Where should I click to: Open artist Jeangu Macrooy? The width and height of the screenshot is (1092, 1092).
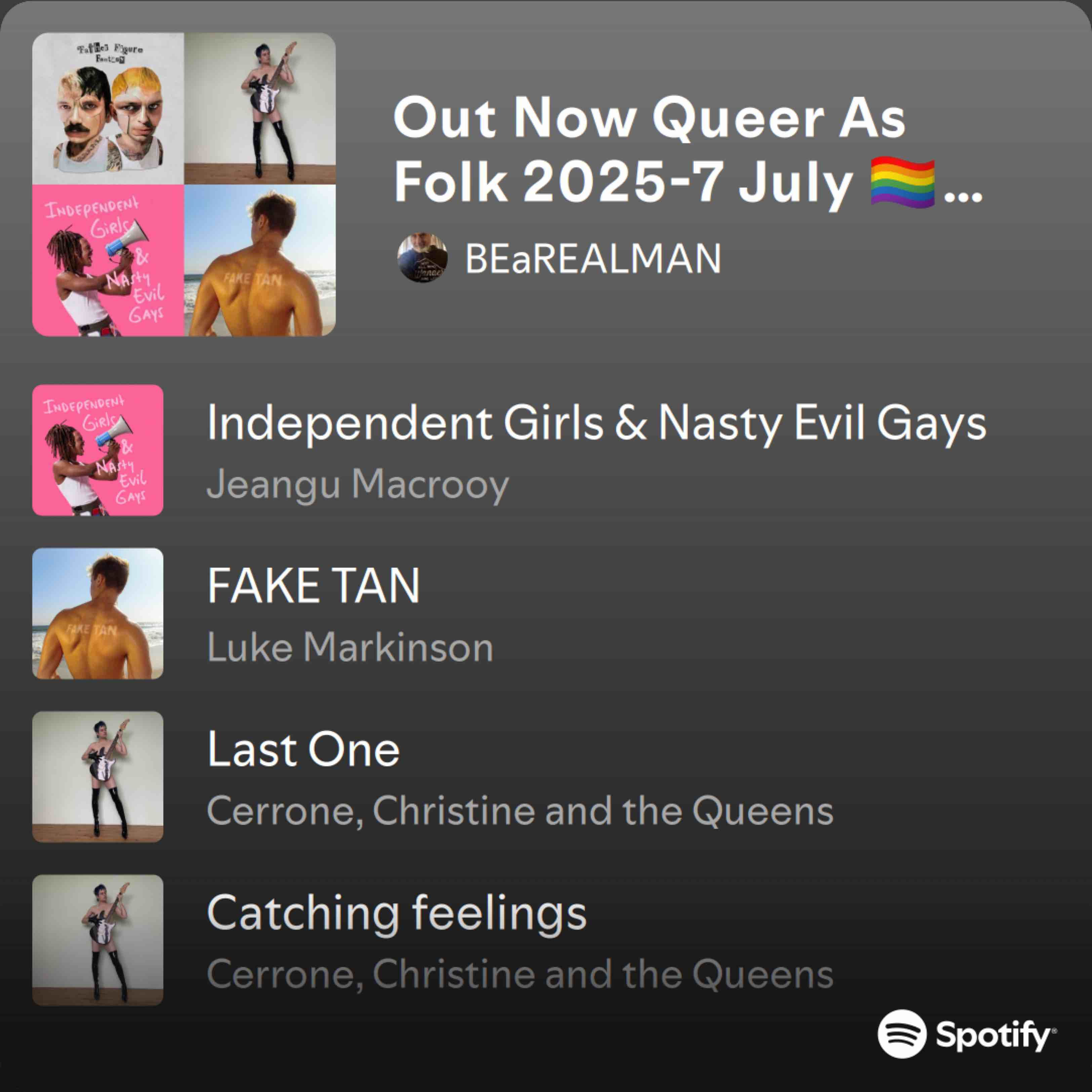tap(358, 484)
